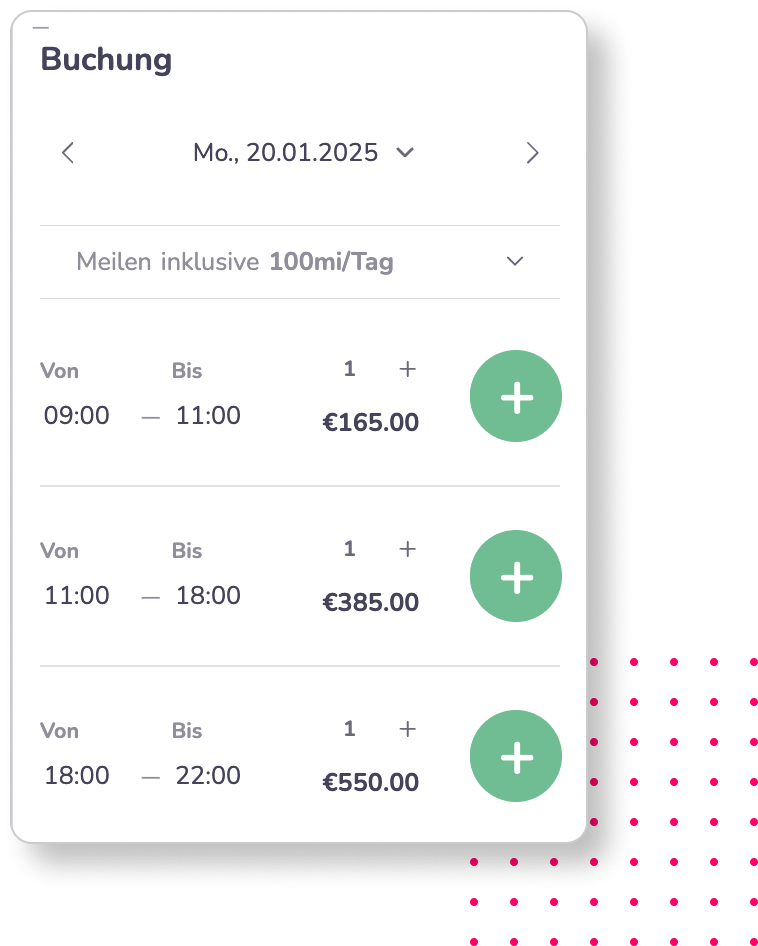Image resolution: width=758 pixels, height=946 pixels.
Task: Click the Buchung heading
Action: [106, 60]
